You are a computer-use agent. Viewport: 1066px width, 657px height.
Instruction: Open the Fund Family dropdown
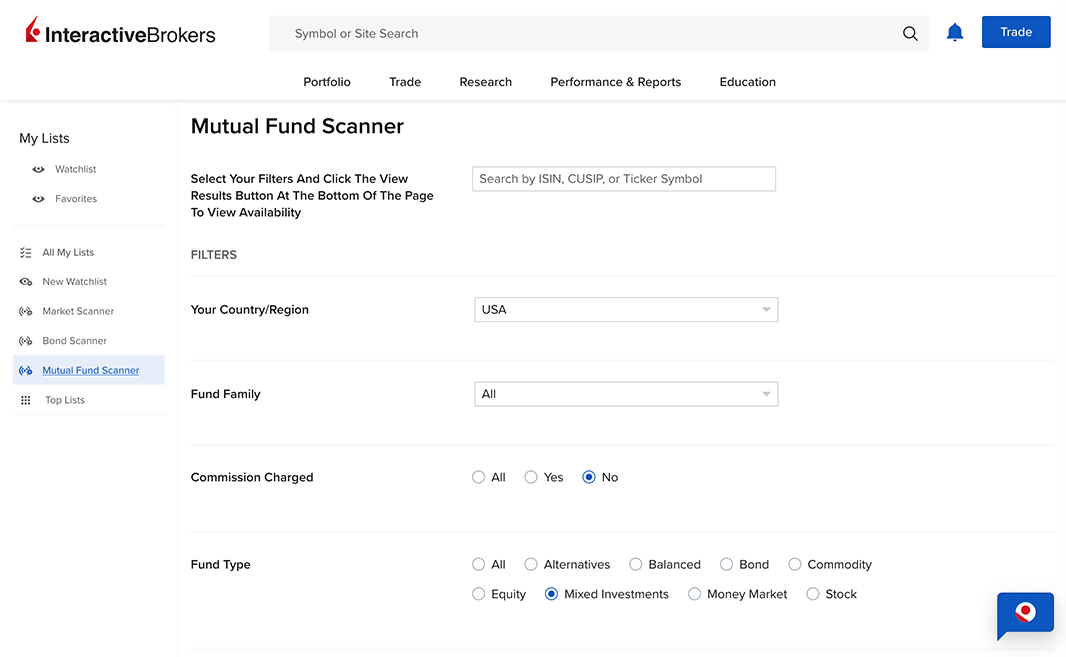click(626, 394)
